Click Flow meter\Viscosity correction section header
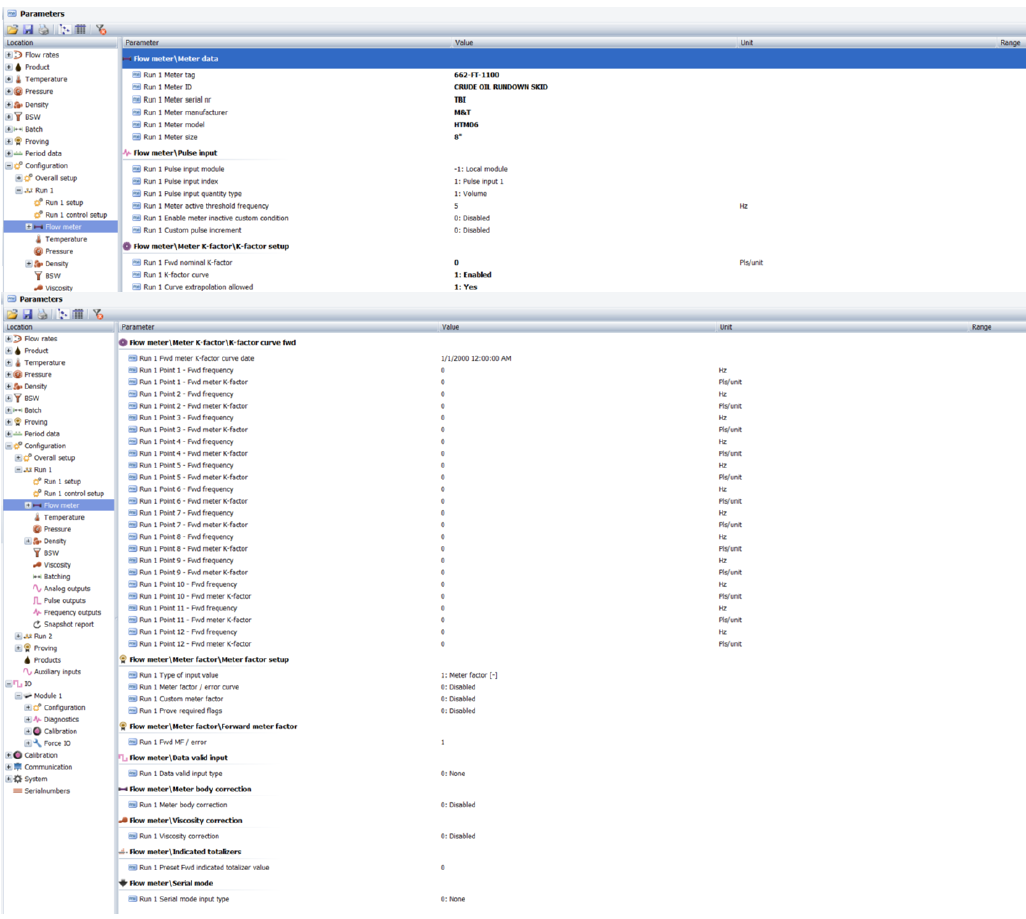The width and height of the screenshot is (1026, 919). [x=186, y=820]
